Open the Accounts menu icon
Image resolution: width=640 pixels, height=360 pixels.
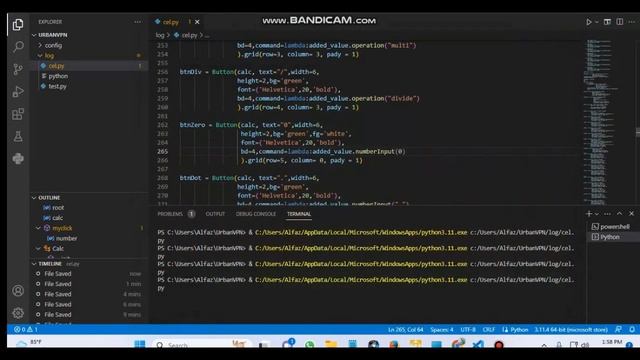[18, 291]
